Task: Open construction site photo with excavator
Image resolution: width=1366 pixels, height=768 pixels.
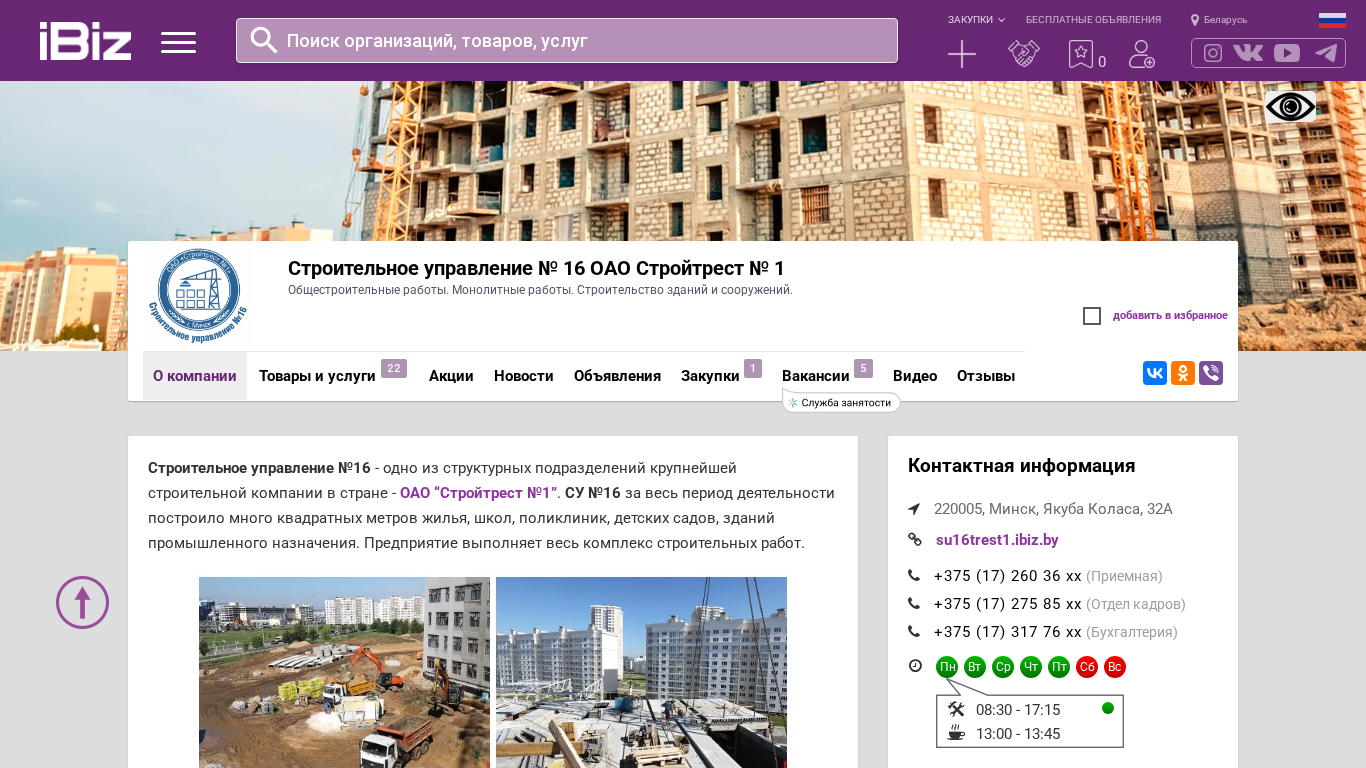Action: [x=344, y=672]
